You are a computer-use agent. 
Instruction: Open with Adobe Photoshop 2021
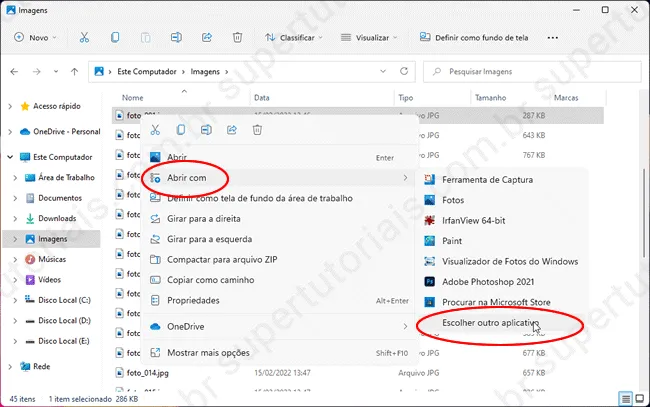(x=502, y=282)
